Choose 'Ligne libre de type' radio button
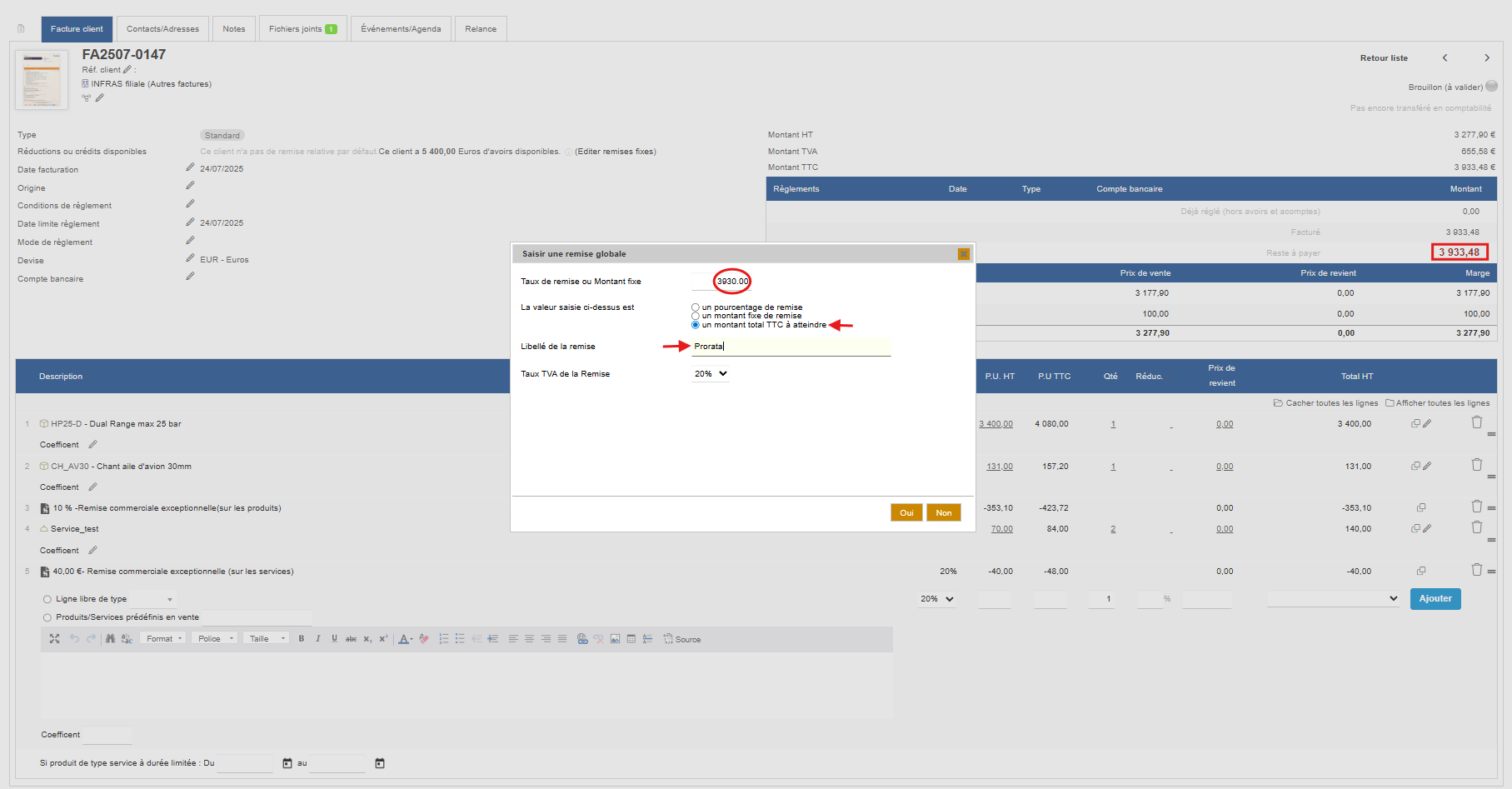The height and width of the screenshot is (789, 1512). pyautogui.click(x=47, y=599)
